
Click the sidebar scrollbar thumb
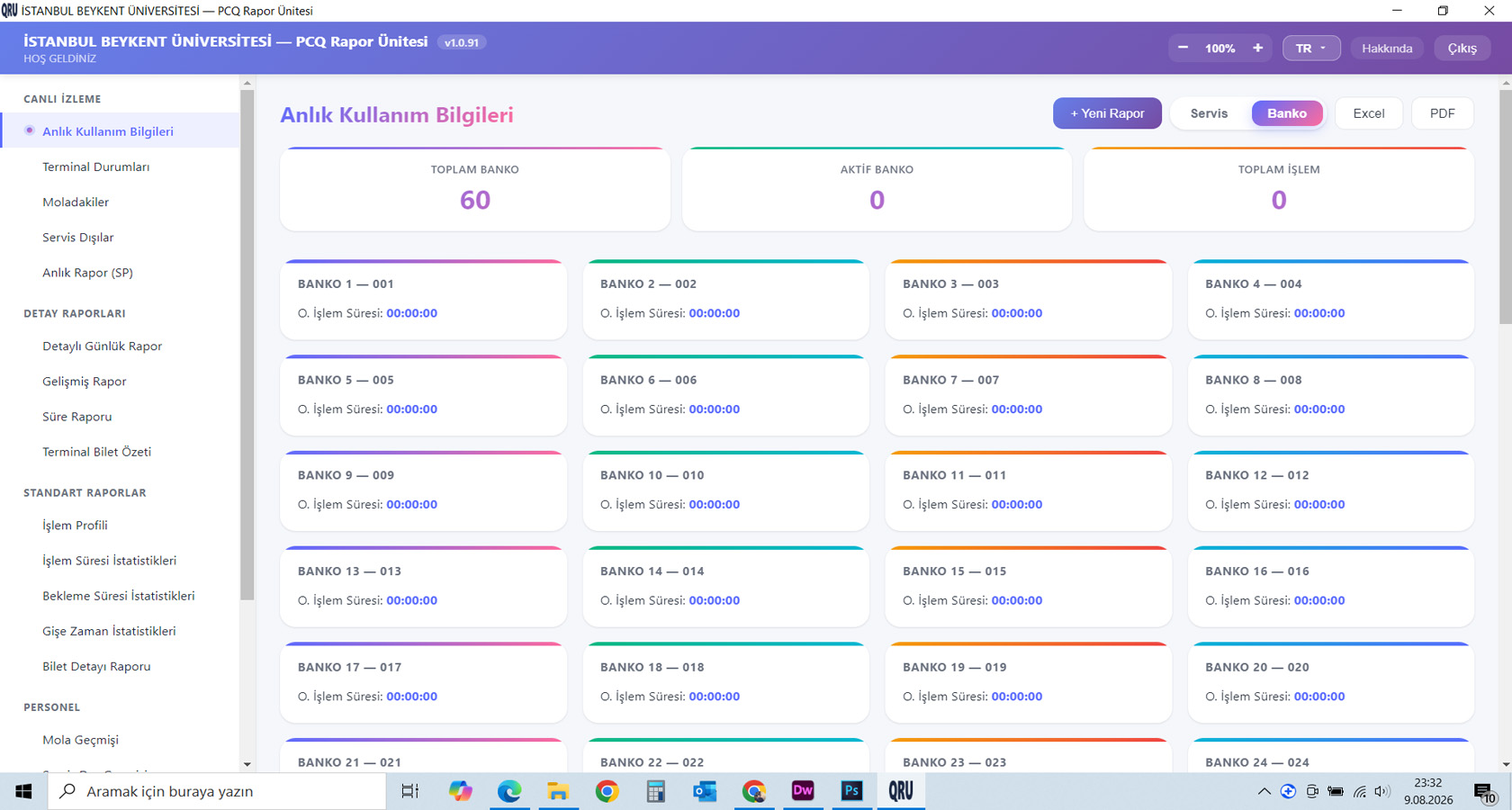[x=247, y=344]
